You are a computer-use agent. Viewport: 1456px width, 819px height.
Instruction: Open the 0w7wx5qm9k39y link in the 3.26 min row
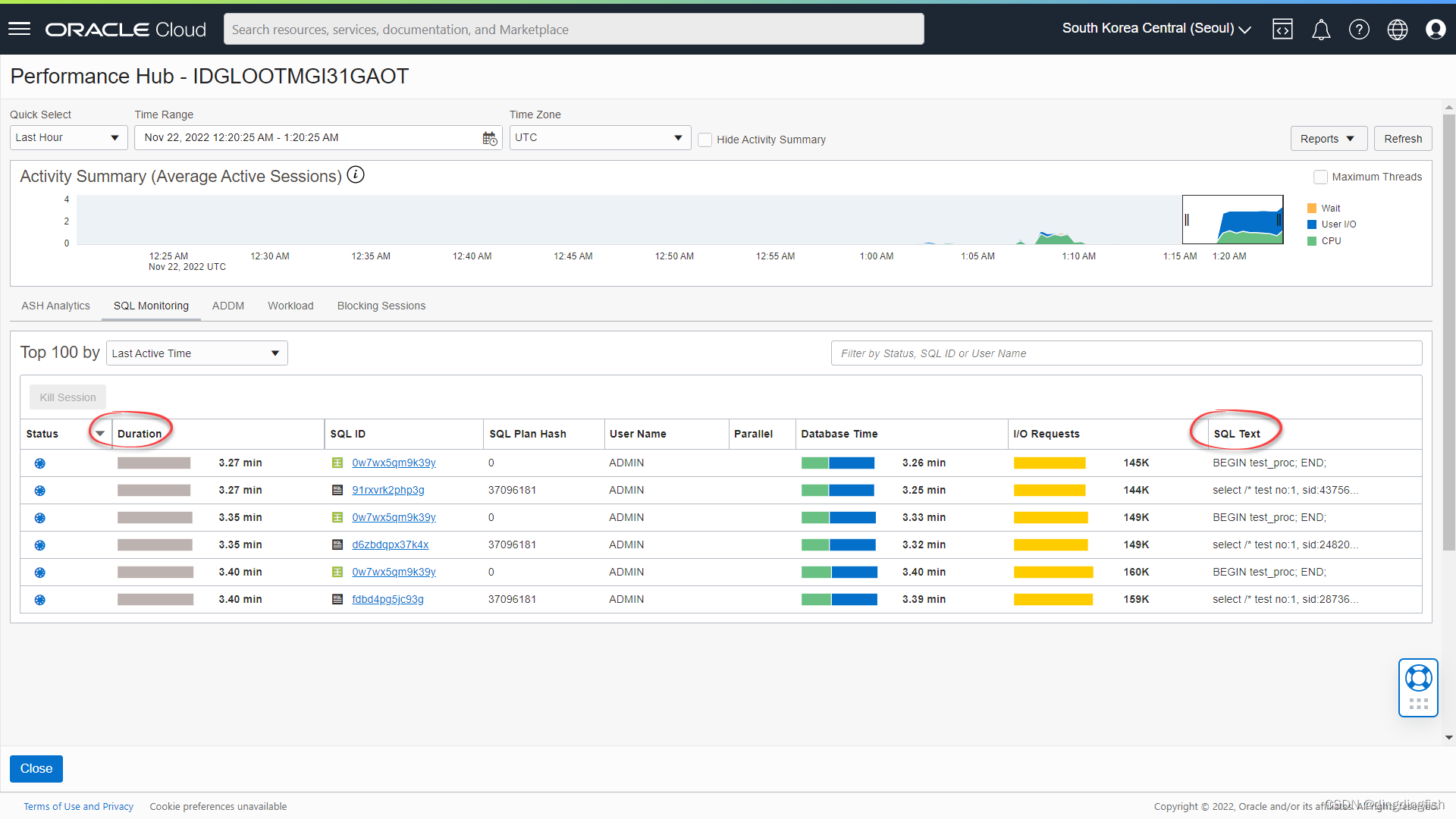(x=394, y=463)
